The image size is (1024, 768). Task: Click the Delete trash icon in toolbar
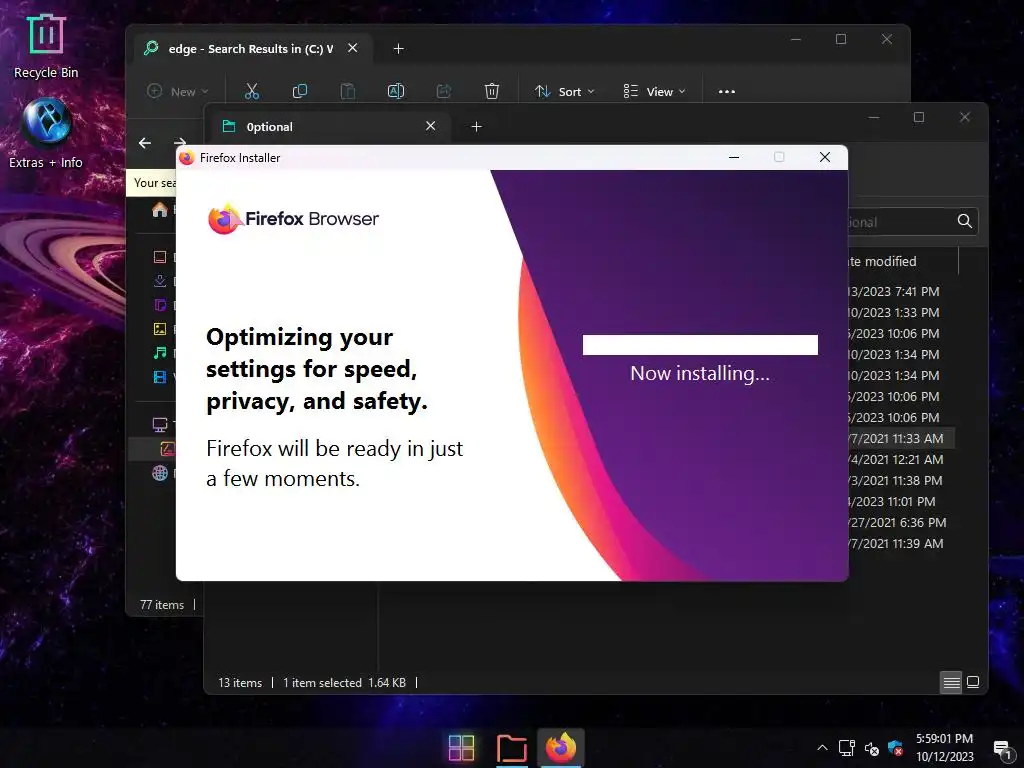[x=492, y=91]
